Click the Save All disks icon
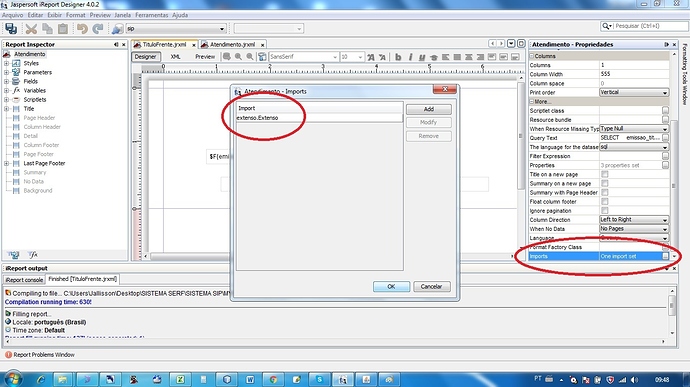Screen dimensions: 690x387 (11, 29)
